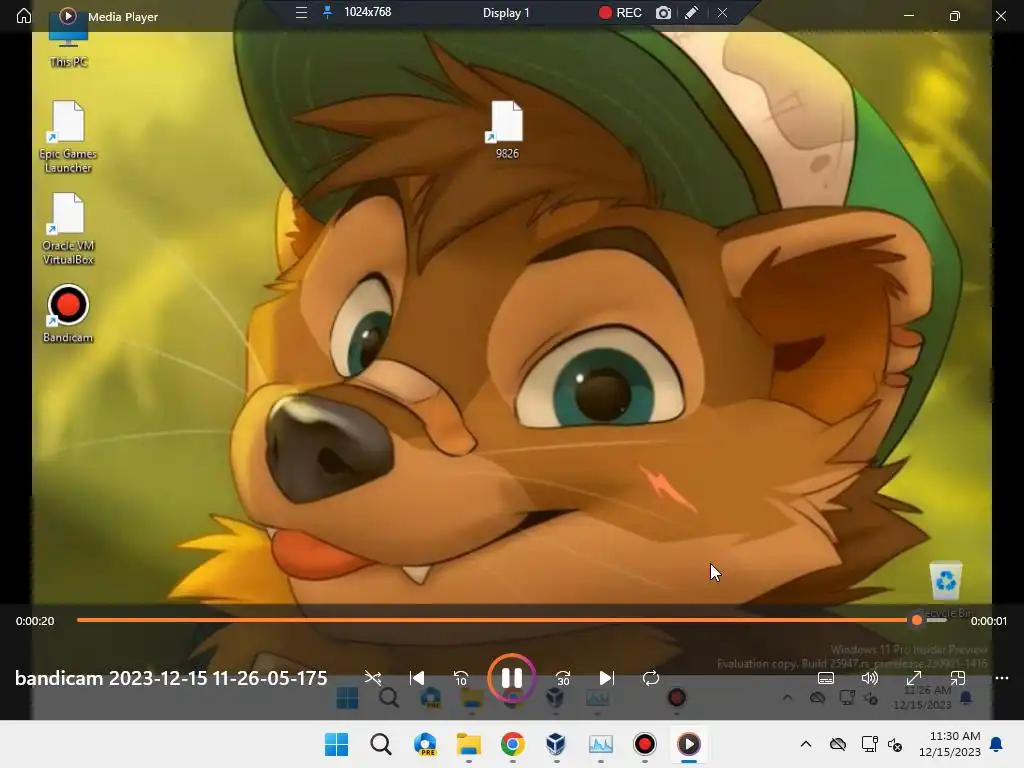1024x768 pixels.
Task: Skip to previous track
Action: [x=417, y=678]
